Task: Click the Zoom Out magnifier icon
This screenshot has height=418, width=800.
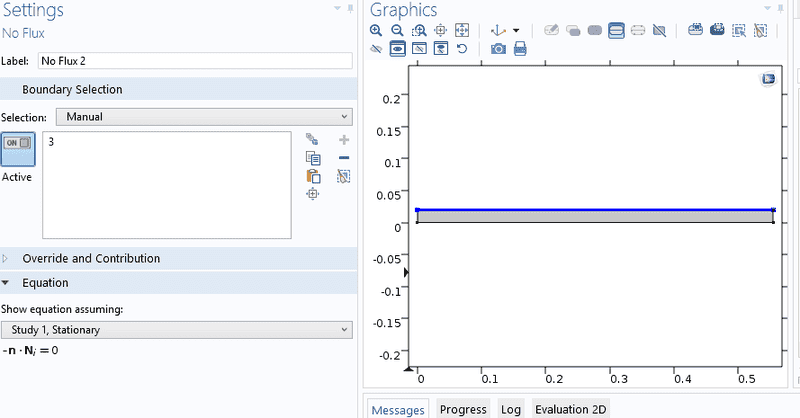Action: coord(397,31)
